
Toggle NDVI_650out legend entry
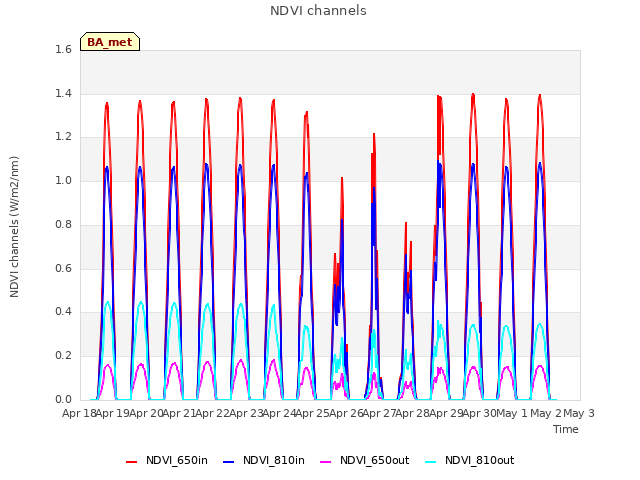(x=364, y=460)
